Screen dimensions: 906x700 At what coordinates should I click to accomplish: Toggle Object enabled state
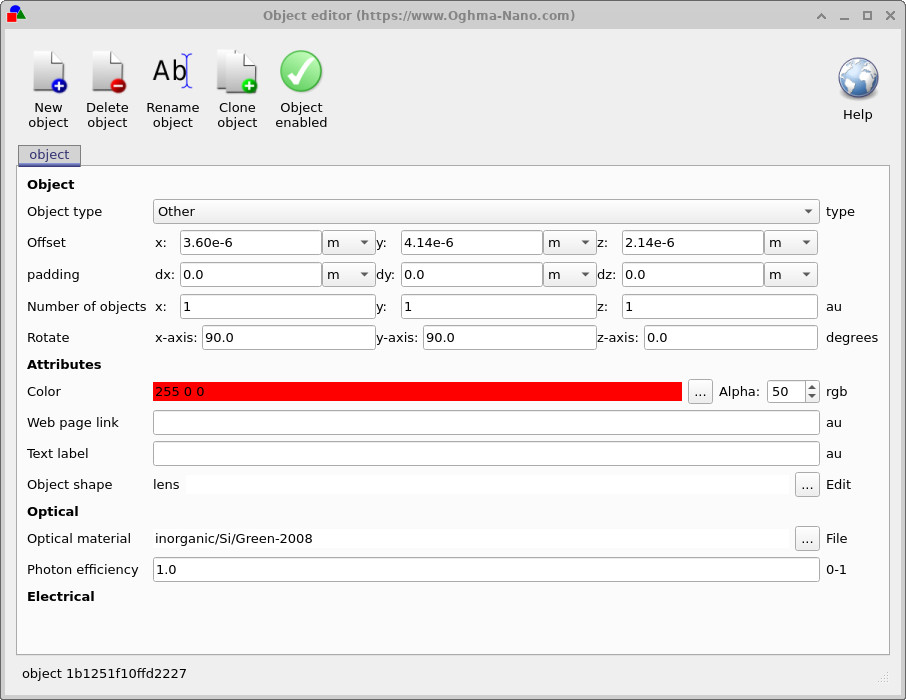300,88
